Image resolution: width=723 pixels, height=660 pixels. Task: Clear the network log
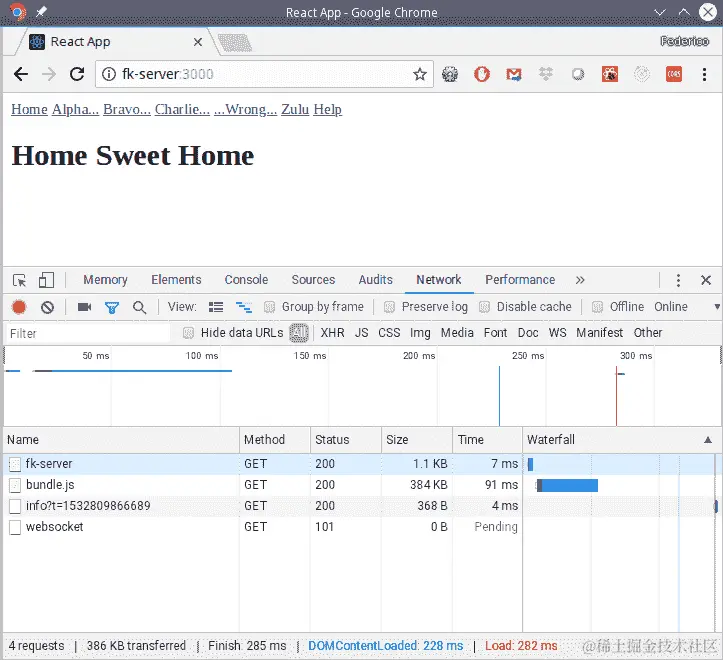point(47,307)
